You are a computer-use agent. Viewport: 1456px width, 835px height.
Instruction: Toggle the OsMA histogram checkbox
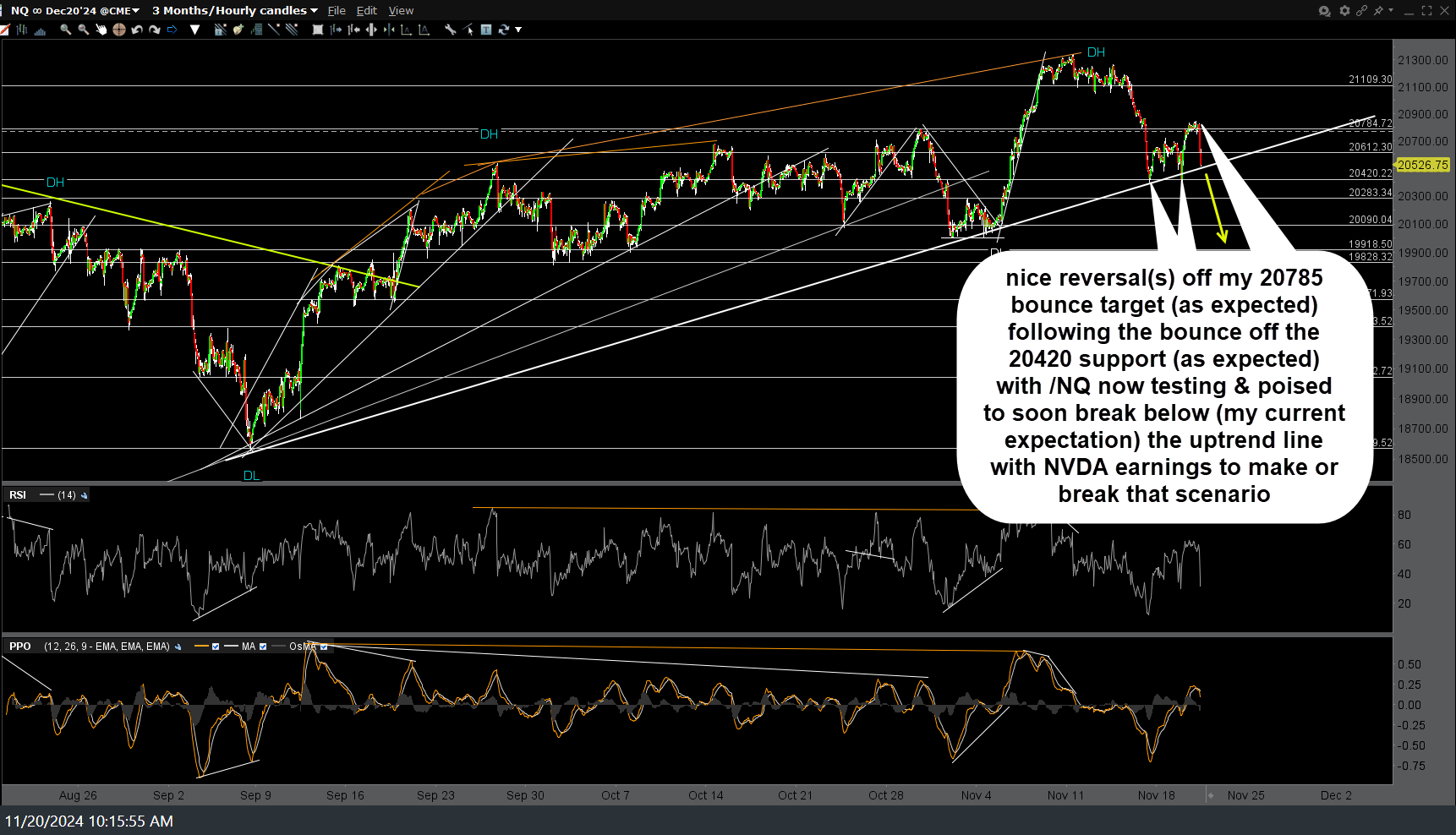point(324,647)
